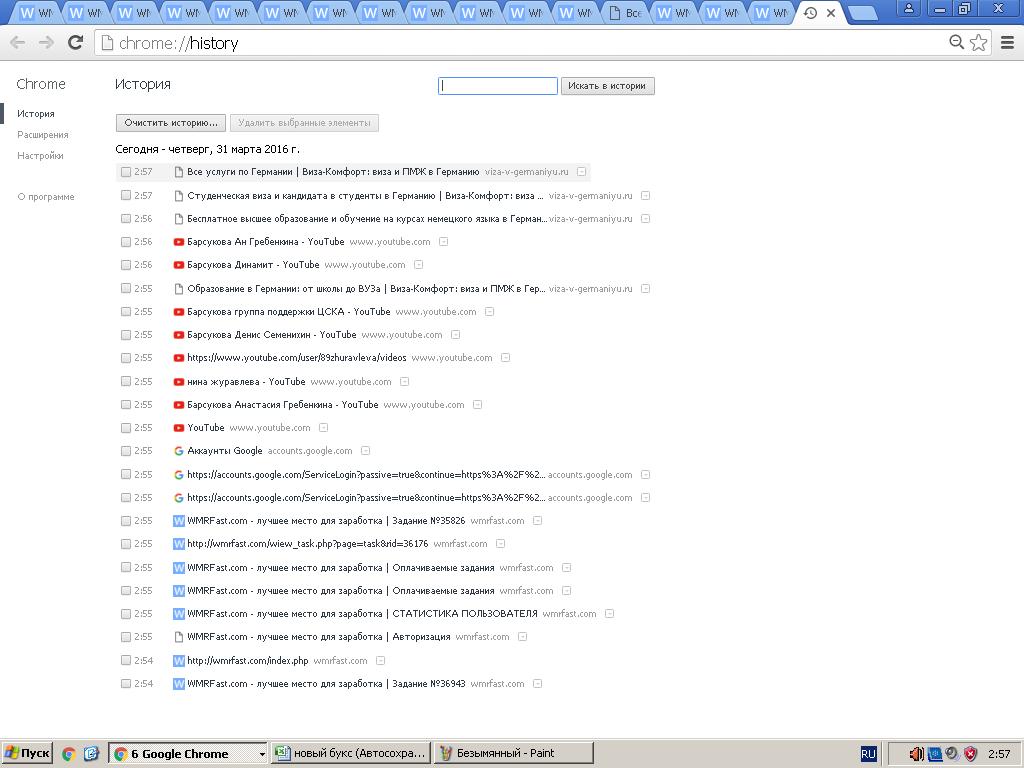Viewport: 1024px width, 768px height.
Task: Open dropdown for Аккаунты Google entry
Action: pyautogui.click(x=366, y=451)
